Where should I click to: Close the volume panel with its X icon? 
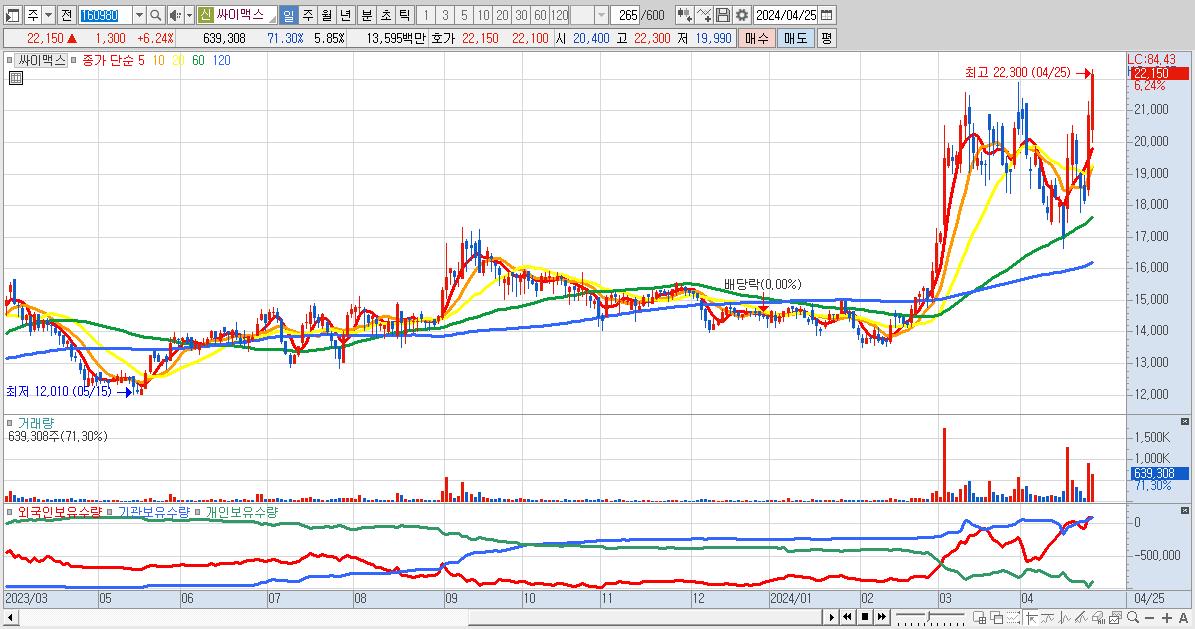1184,422
